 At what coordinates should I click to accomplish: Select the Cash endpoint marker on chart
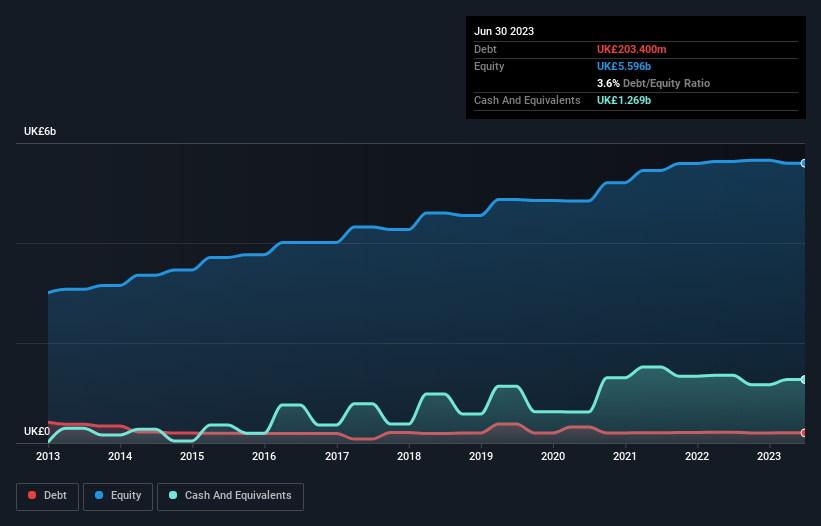pyautogui.click(x=804, y=379)
